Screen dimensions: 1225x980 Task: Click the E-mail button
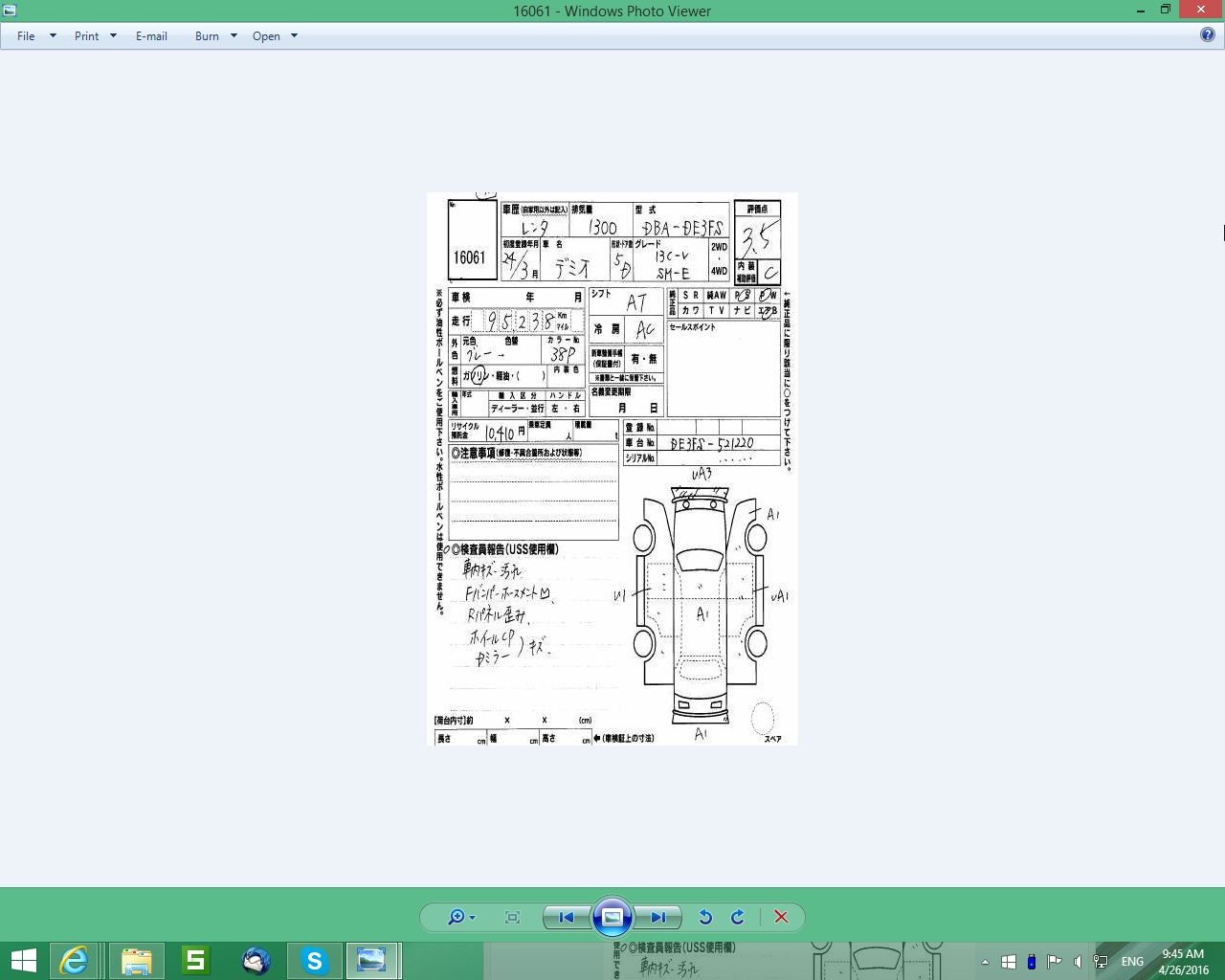[x=151, y=36]
